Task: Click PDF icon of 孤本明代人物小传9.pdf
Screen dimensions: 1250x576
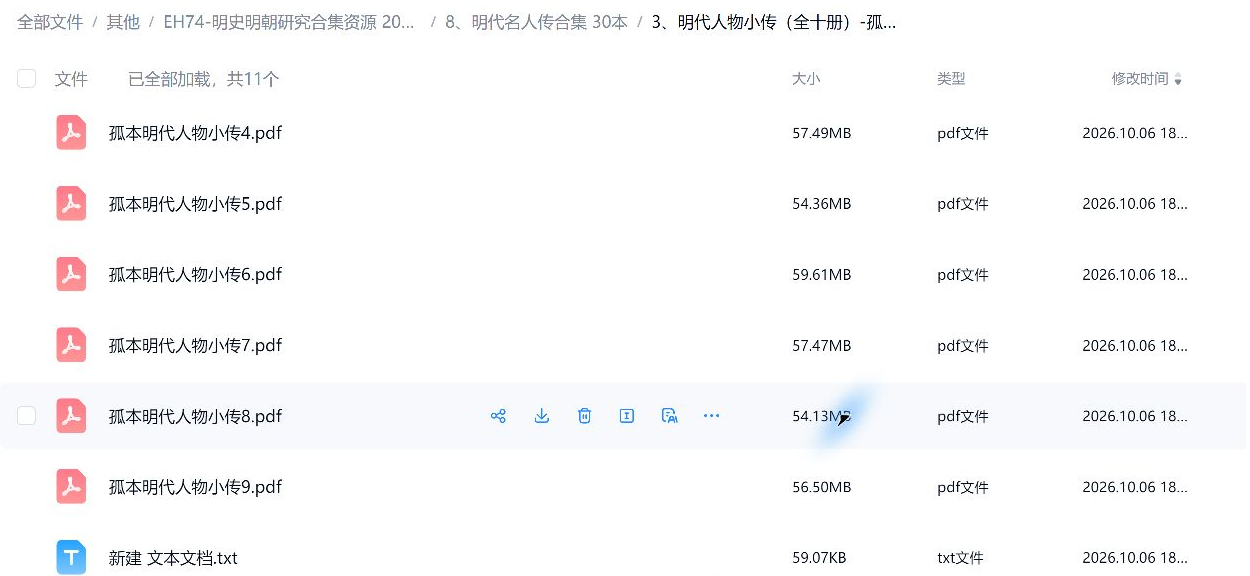Action: pyautogui.click(x=71, y=487)
